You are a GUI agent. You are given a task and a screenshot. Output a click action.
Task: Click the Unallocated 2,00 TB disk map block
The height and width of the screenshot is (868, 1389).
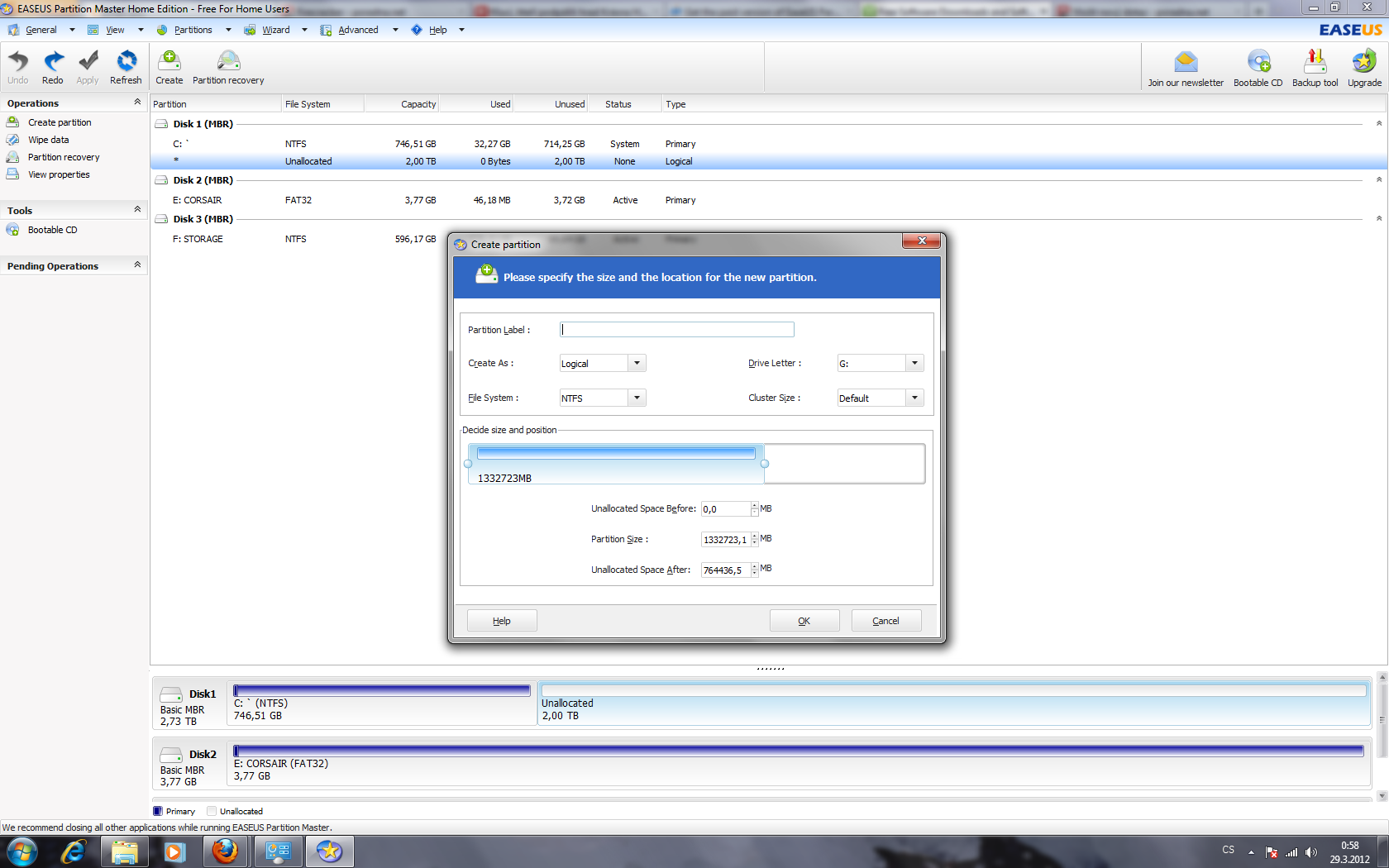click(x=954, y=703)
